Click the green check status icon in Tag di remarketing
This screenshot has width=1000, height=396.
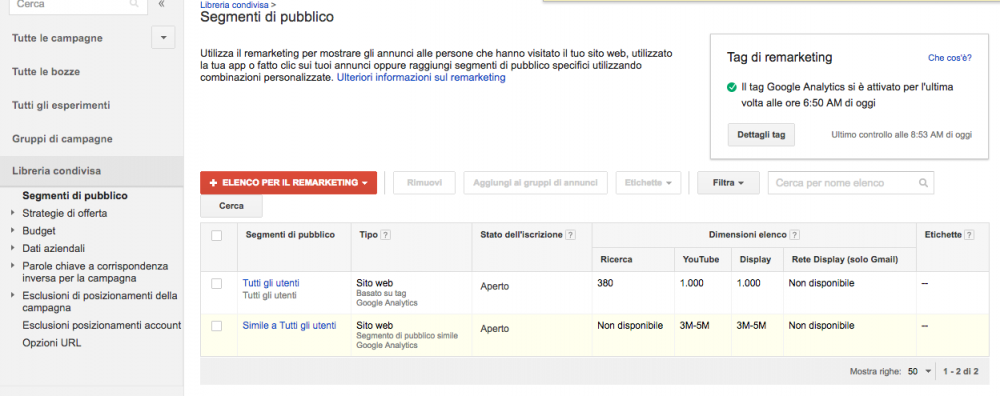pyautogui.click(x=732, y=87)
